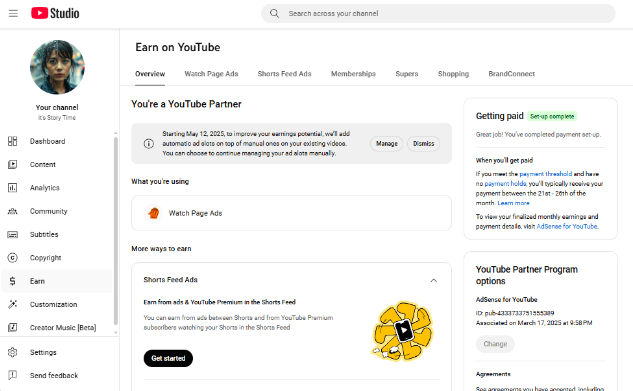Click the Send feedback menu item
The image size is (633, 391).
tap(54, 375)
